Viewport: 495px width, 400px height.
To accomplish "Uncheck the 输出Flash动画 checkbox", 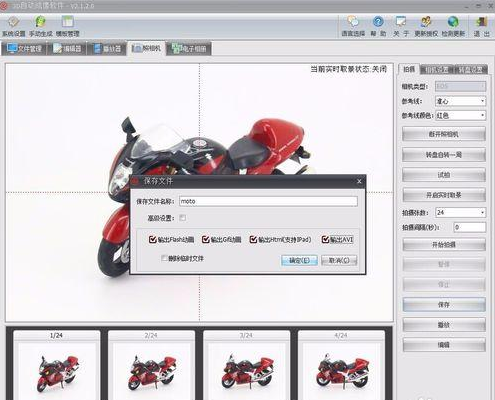I will click(153, 239).
